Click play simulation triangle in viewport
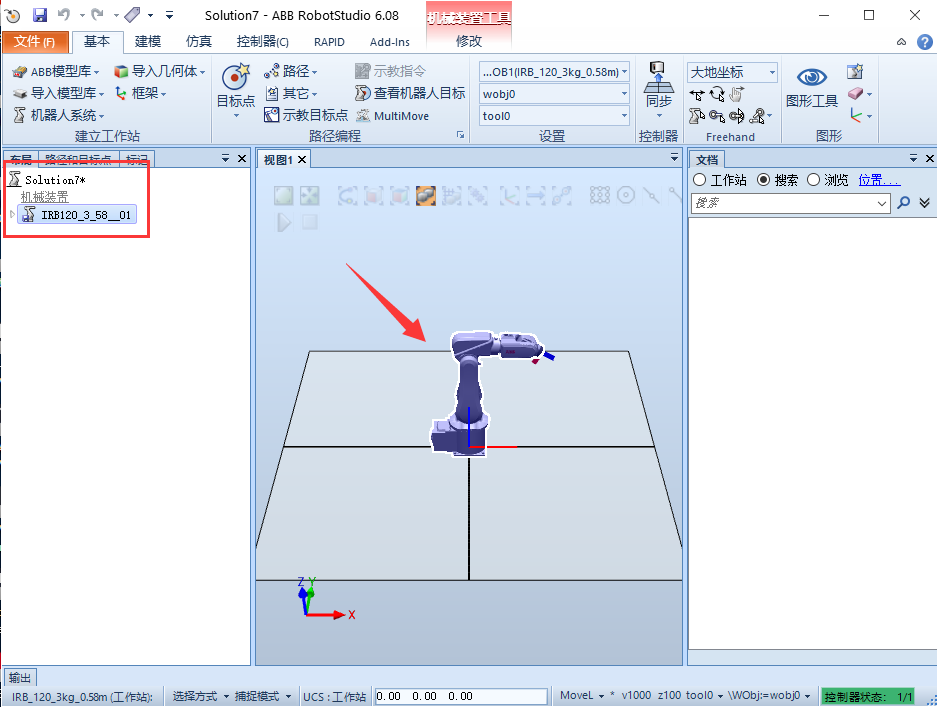This screenshot has height=707, width=937. [284, 223]
